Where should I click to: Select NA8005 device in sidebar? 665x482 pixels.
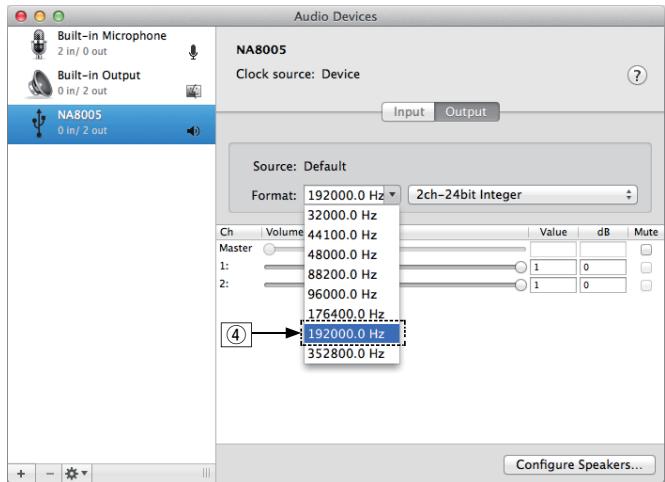112,124
